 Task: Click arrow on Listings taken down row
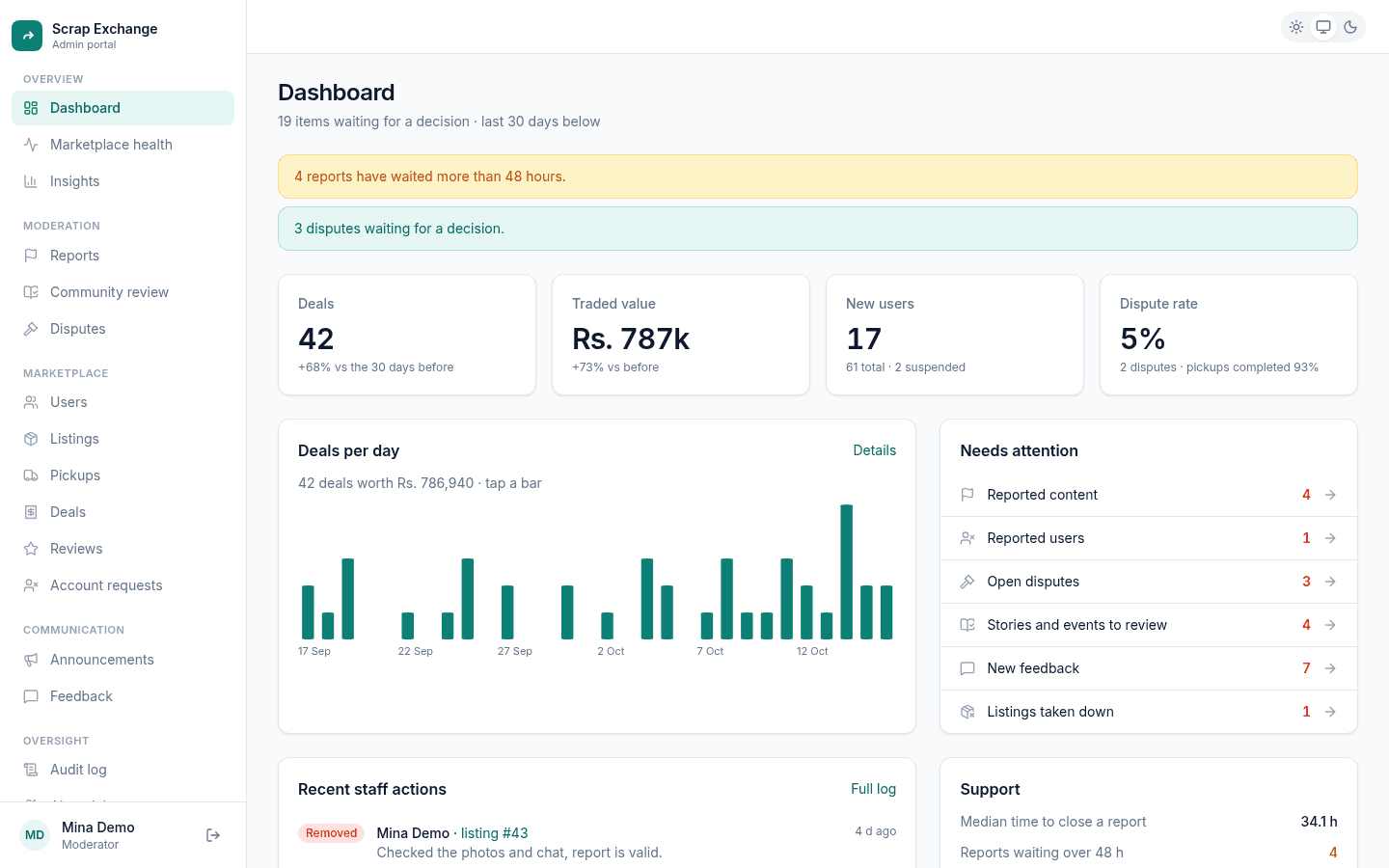pos(1330,712)
